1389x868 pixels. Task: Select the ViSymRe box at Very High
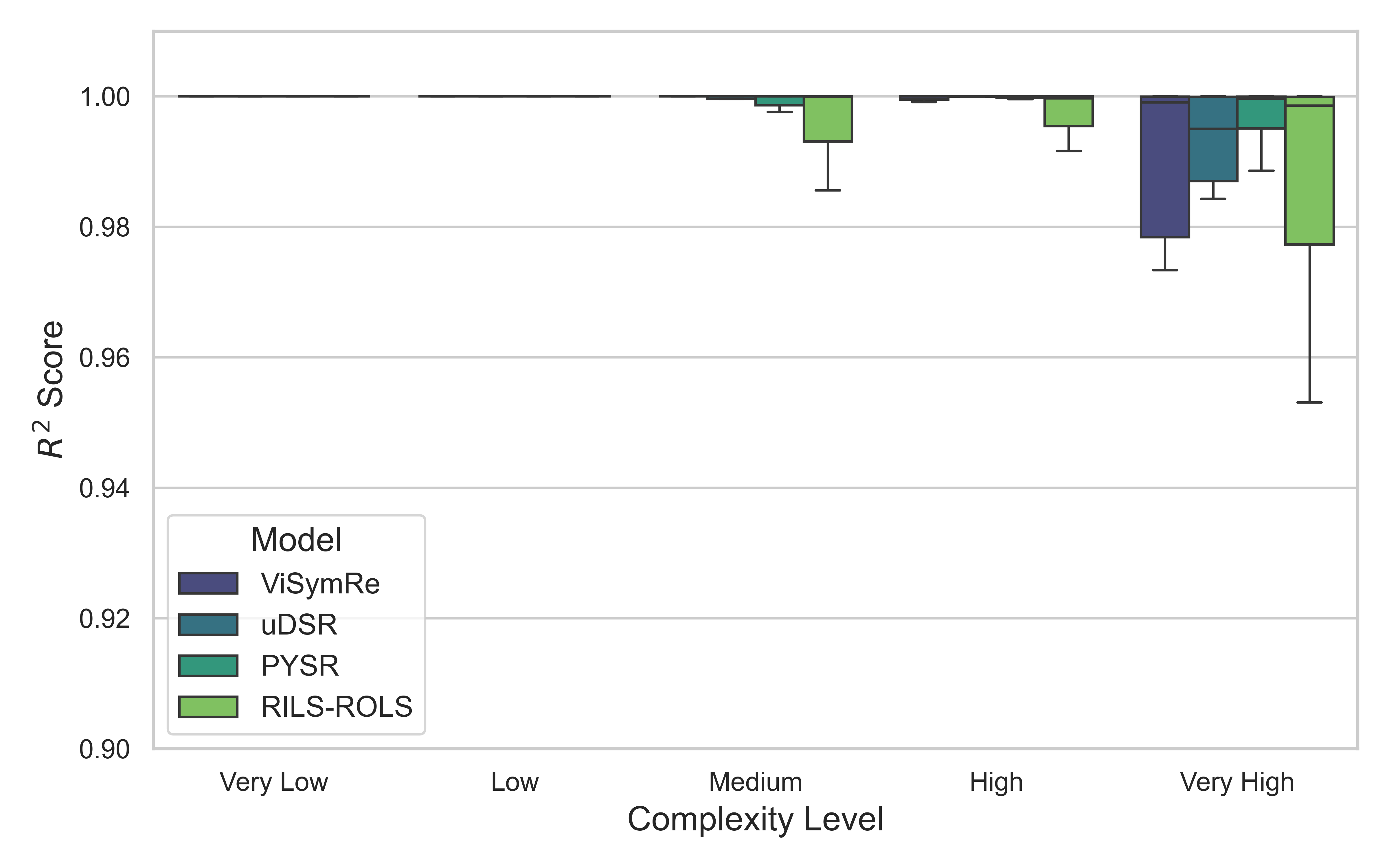tap(1164, 169)
